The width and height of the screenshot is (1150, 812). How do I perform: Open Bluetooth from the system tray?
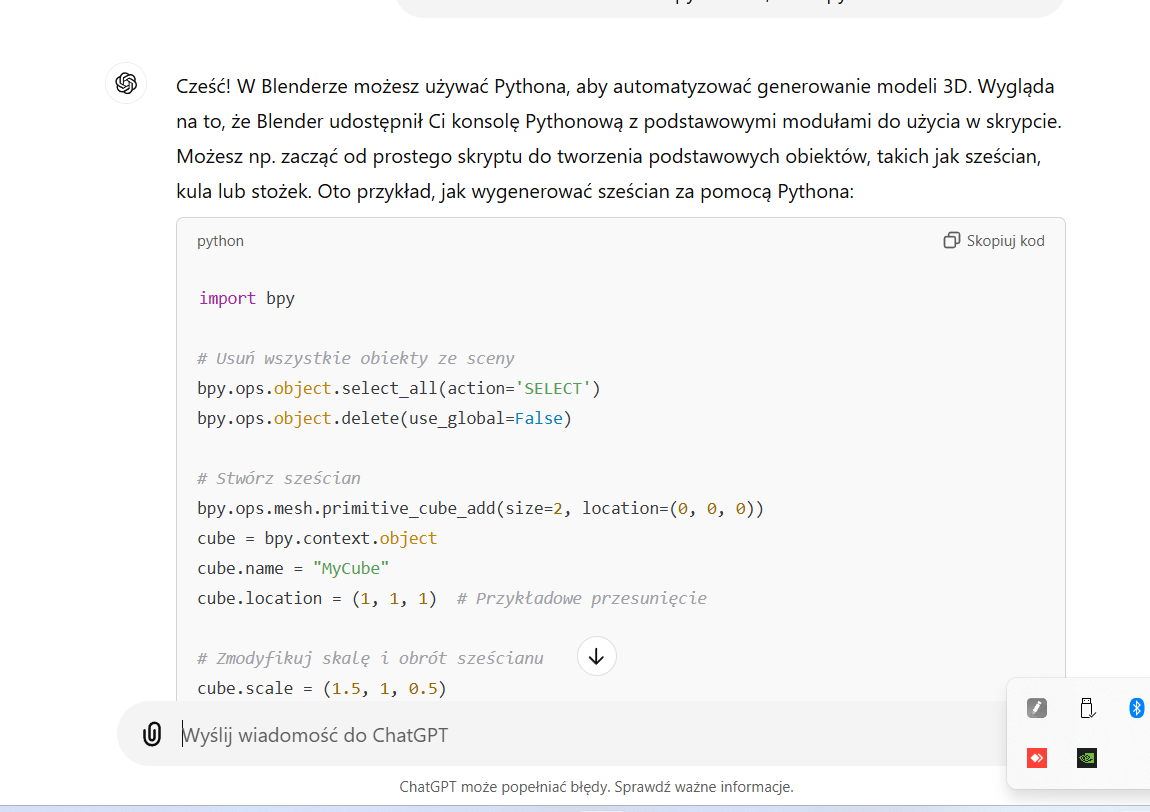(x=1136, y=708)
